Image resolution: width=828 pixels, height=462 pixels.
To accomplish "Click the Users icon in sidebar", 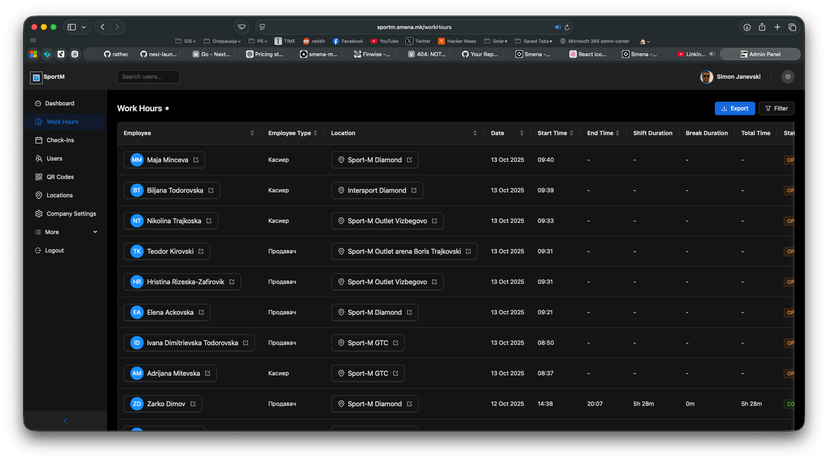I will point(39,158).
